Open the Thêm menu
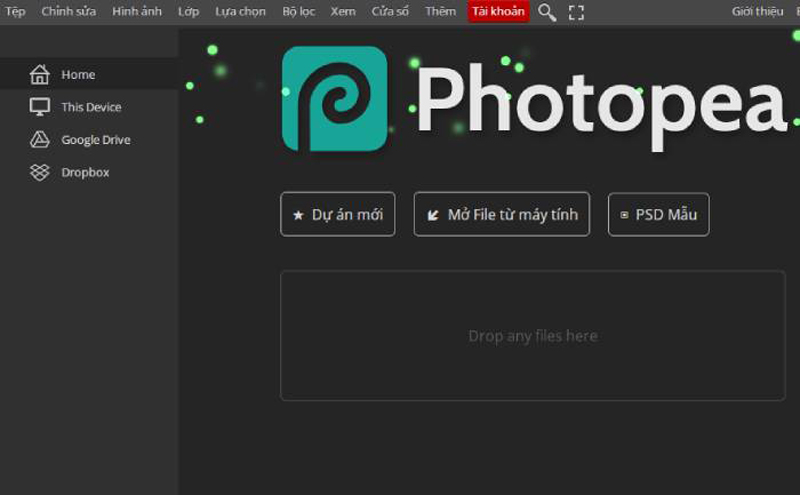This screenshot has width=800, height=495. [440, 11]
